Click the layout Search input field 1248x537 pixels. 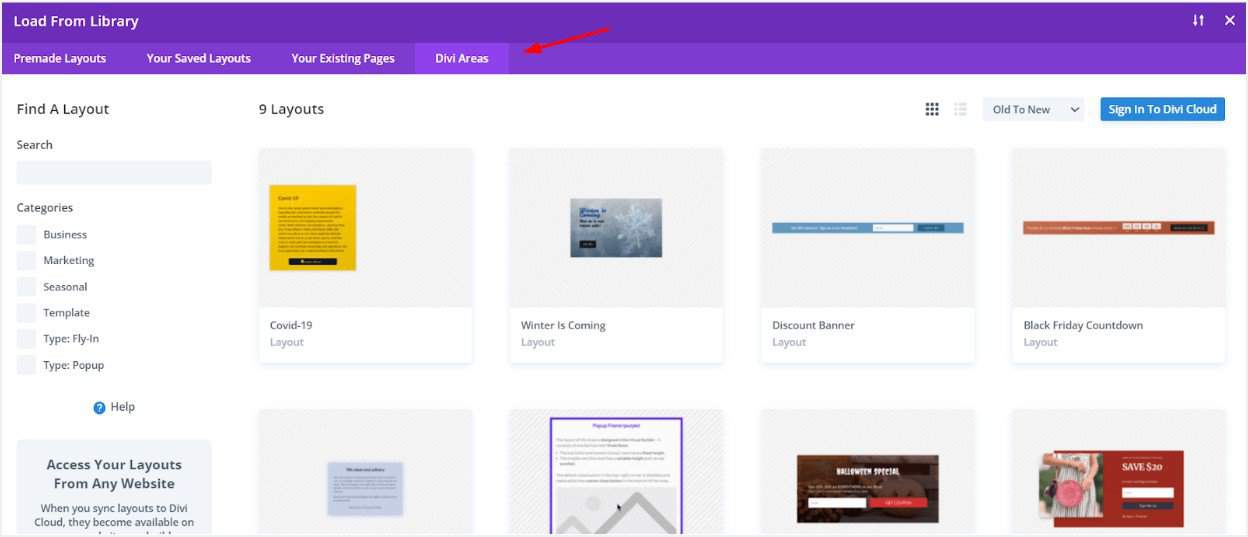click(x=114, y=173)
